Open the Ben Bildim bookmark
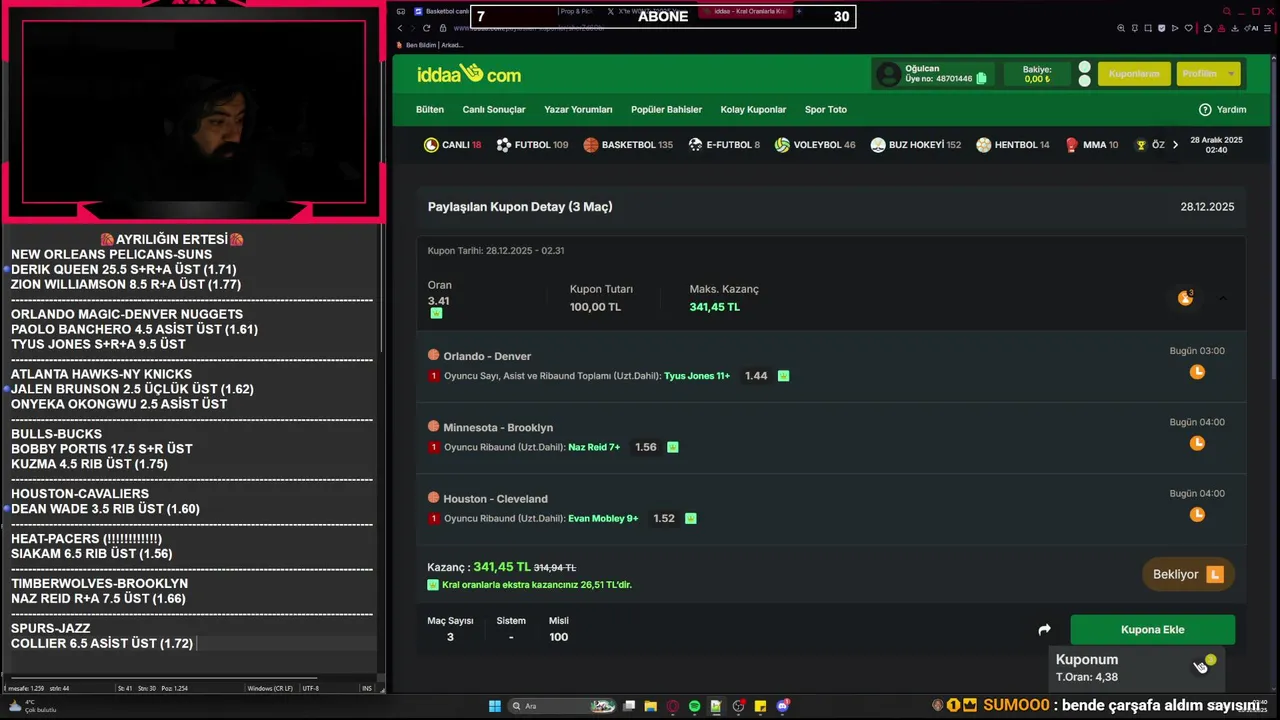 430,45
